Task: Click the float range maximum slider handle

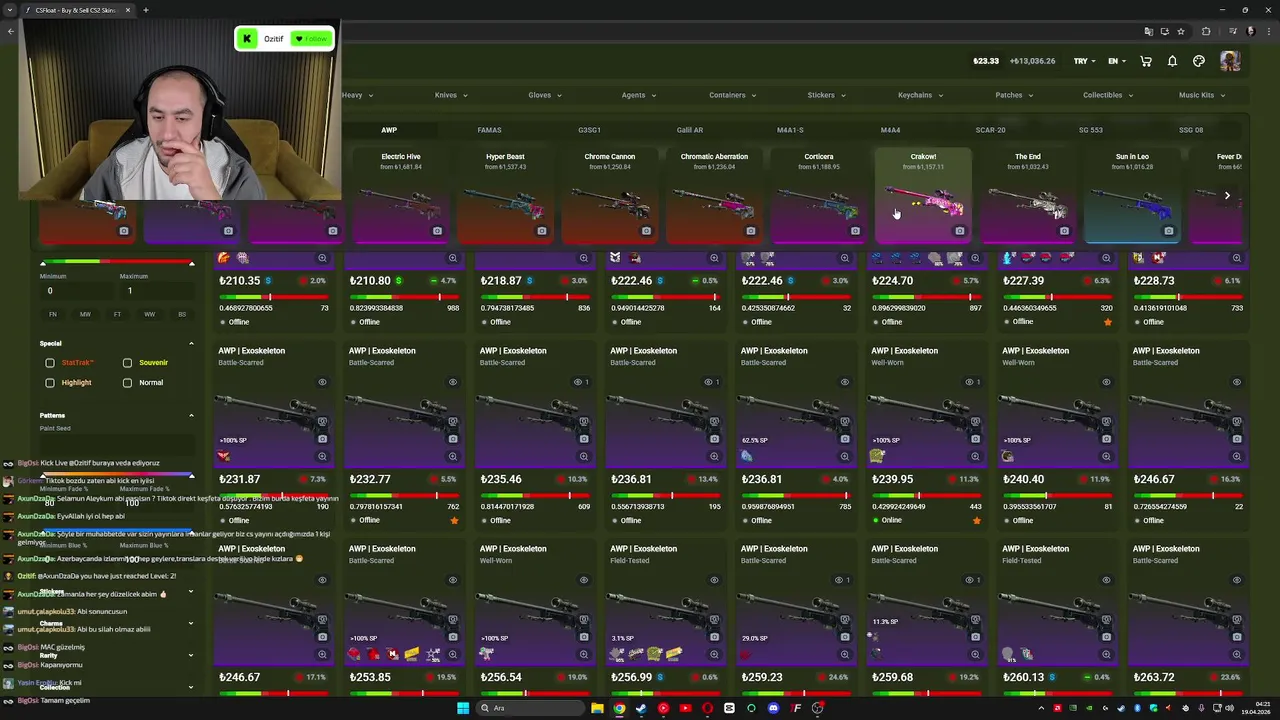Action: tap(191, 263)
